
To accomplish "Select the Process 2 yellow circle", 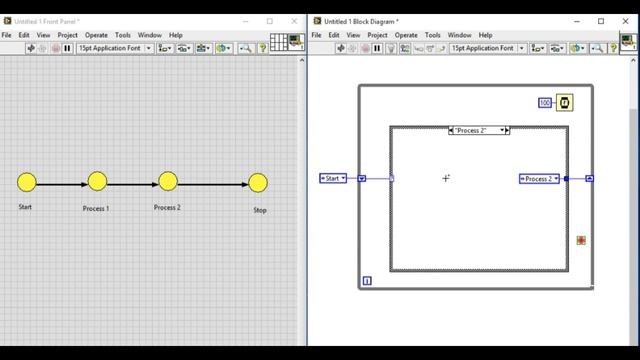I will (168, 181).
